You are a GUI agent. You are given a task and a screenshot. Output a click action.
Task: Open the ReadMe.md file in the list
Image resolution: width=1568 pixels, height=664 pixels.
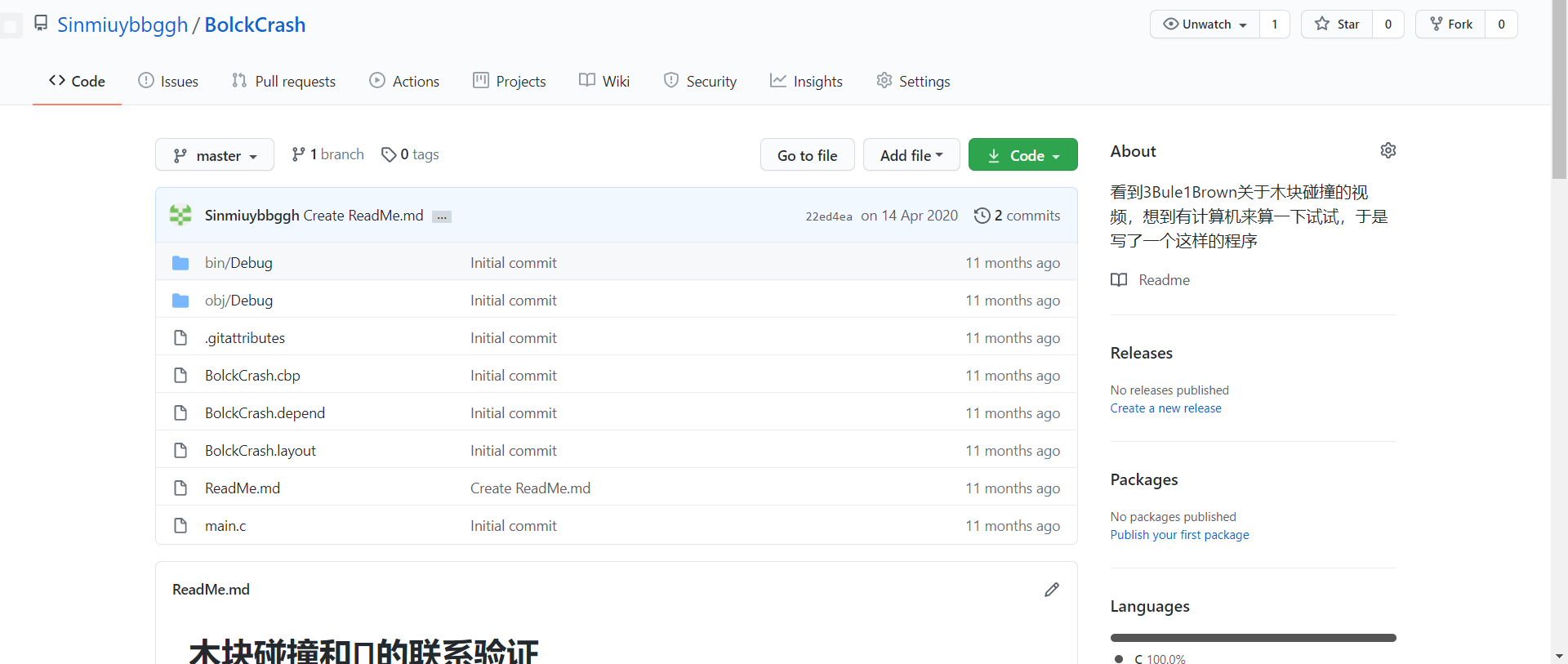click(243, 488)
